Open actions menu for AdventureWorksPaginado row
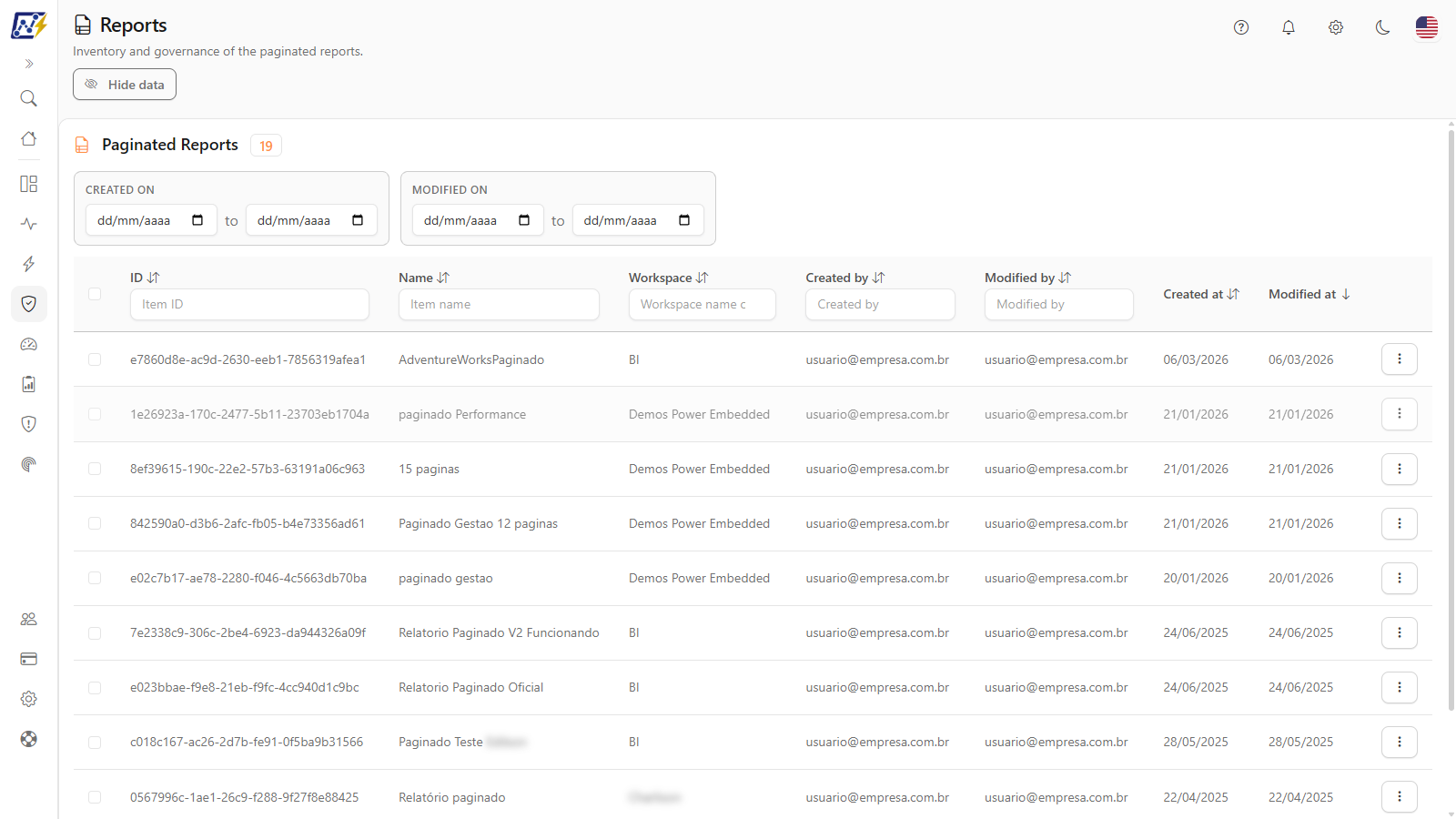 pos(1400,359)
